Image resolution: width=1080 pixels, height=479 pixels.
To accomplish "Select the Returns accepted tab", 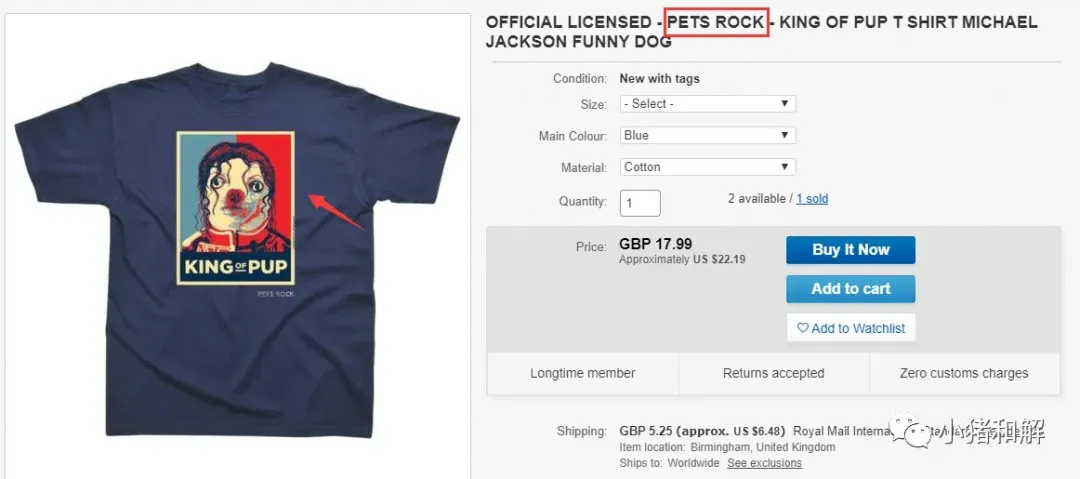I will tap(773, 374).
